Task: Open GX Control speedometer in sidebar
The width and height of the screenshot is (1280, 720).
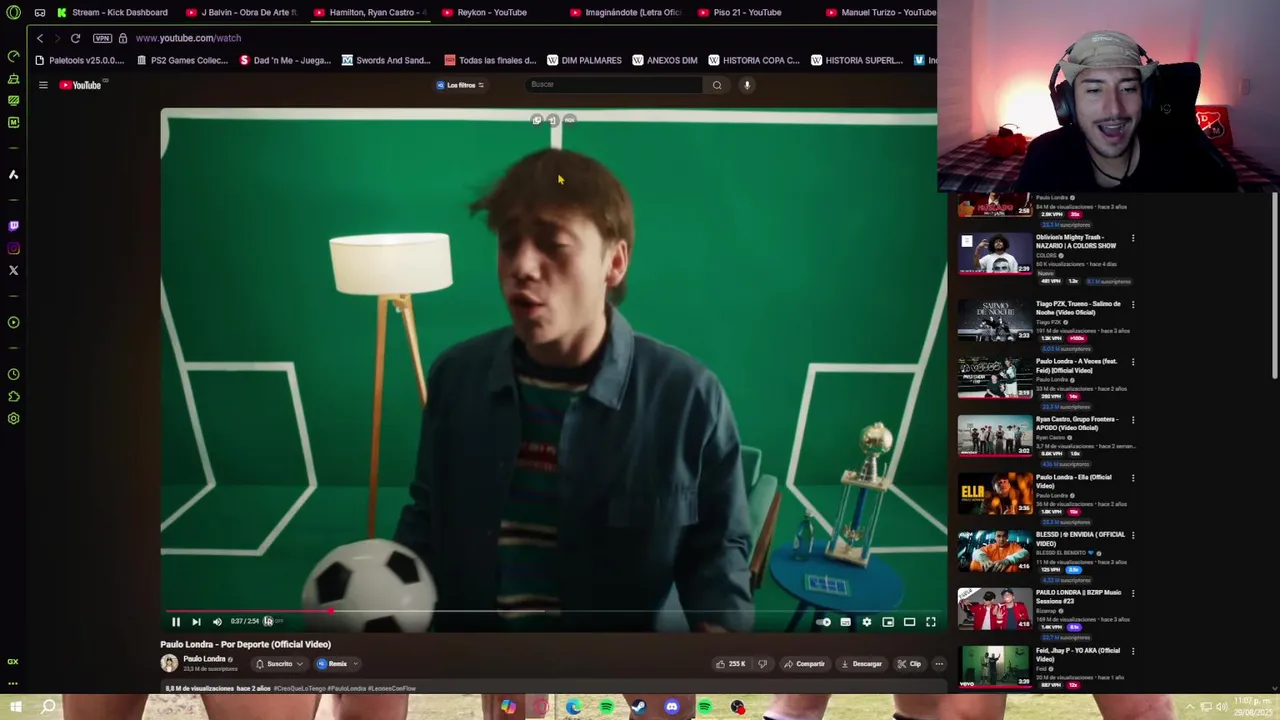Action: coord(14,56)
